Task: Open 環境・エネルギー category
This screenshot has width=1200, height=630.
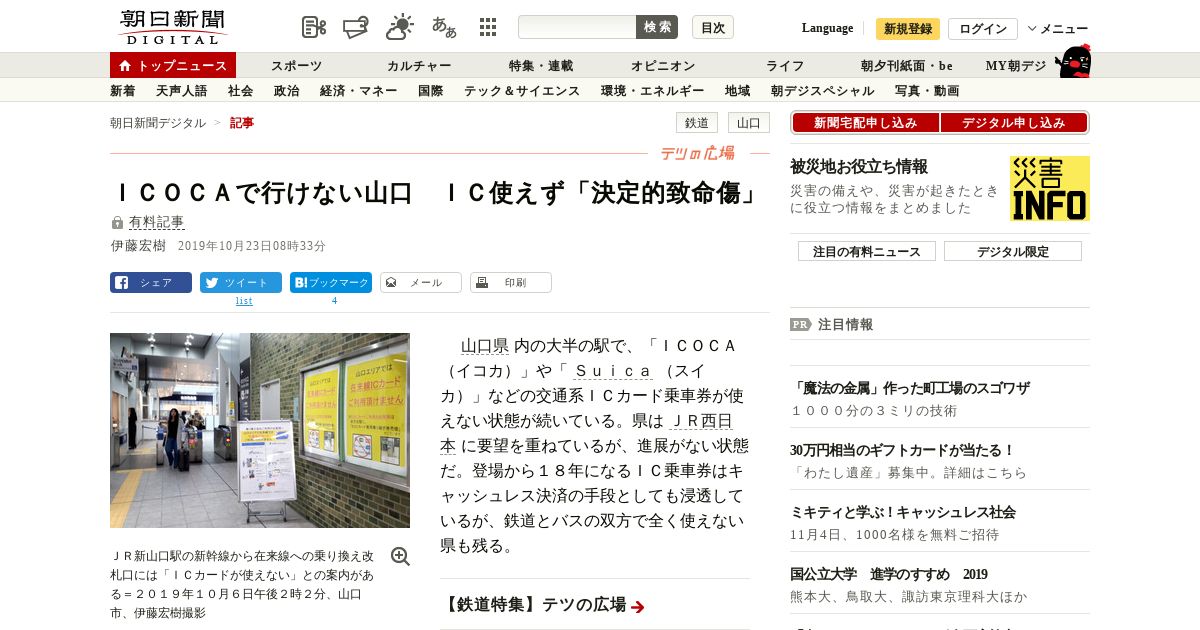Action: pos(652,91)
